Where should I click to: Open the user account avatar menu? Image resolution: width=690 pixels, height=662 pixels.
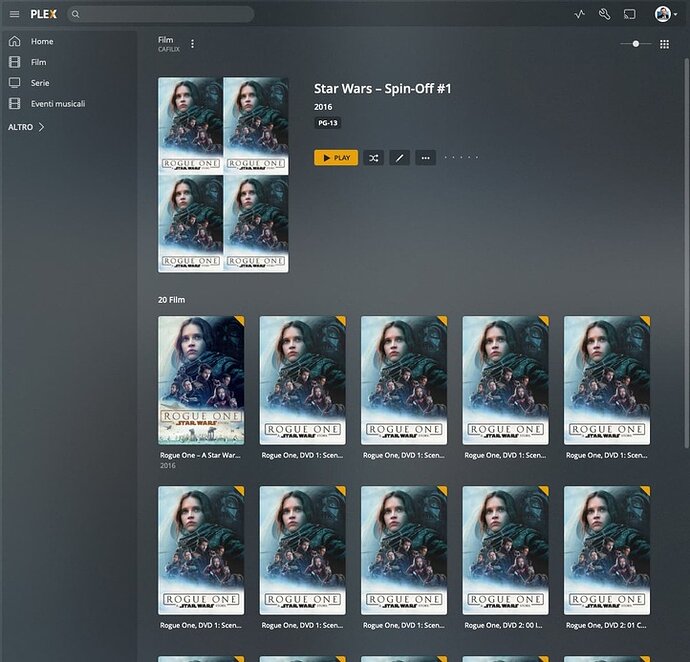(x=665, y=14)
